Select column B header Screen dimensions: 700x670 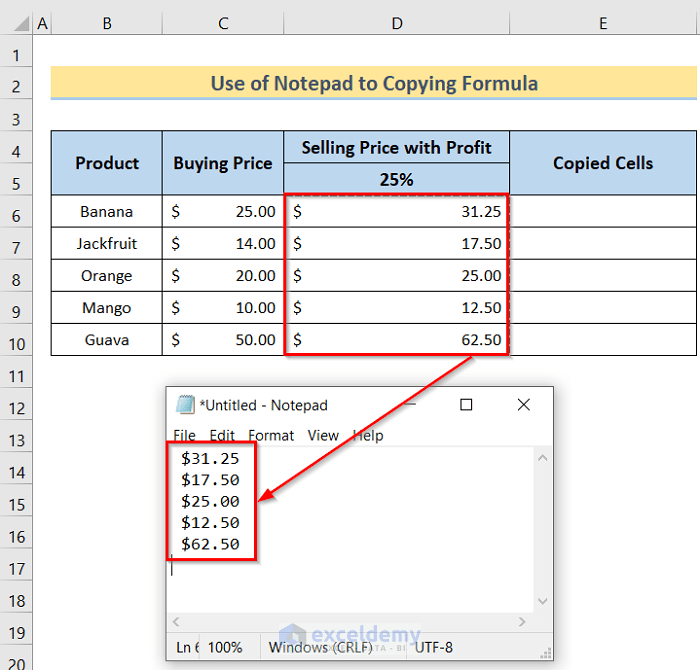point(107,23)
